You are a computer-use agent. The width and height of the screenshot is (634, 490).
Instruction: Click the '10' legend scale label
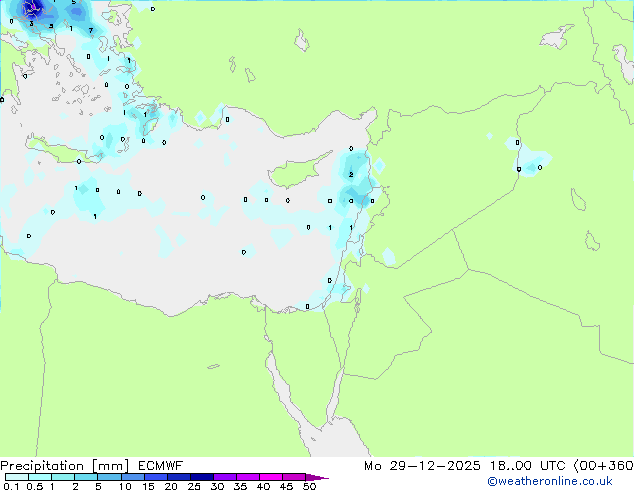click(x=125, y=486)
